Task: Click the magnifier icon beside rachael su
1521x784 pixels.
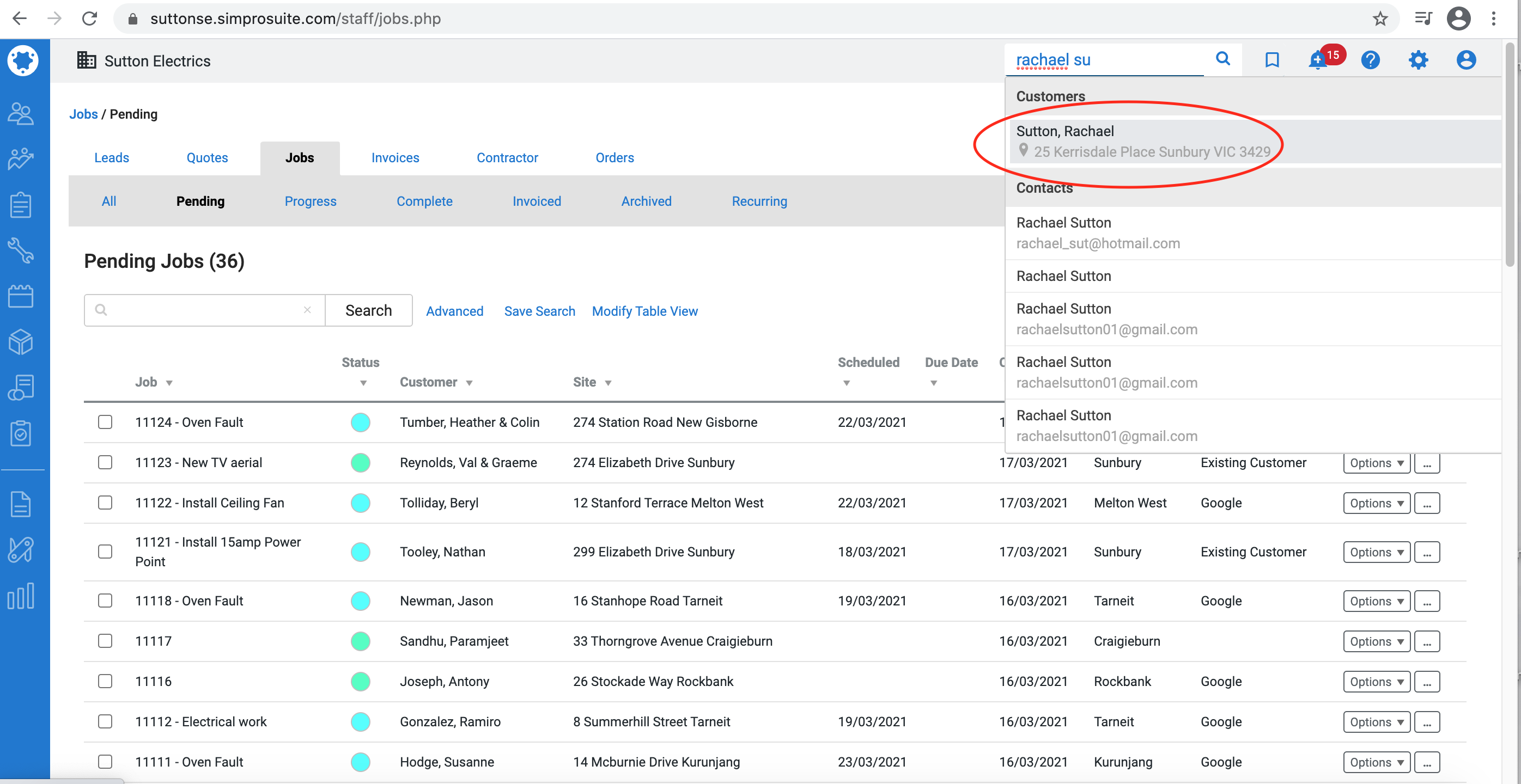Action: [1222, 59]
